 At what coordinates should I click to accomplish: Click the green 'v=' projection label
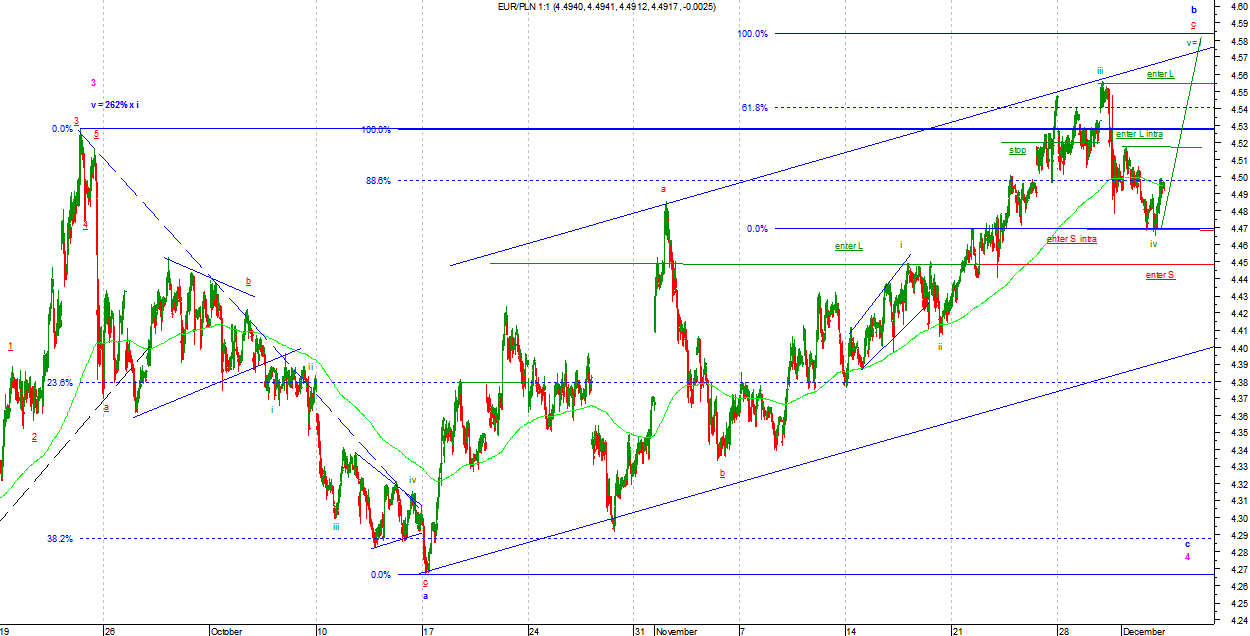1193,42
